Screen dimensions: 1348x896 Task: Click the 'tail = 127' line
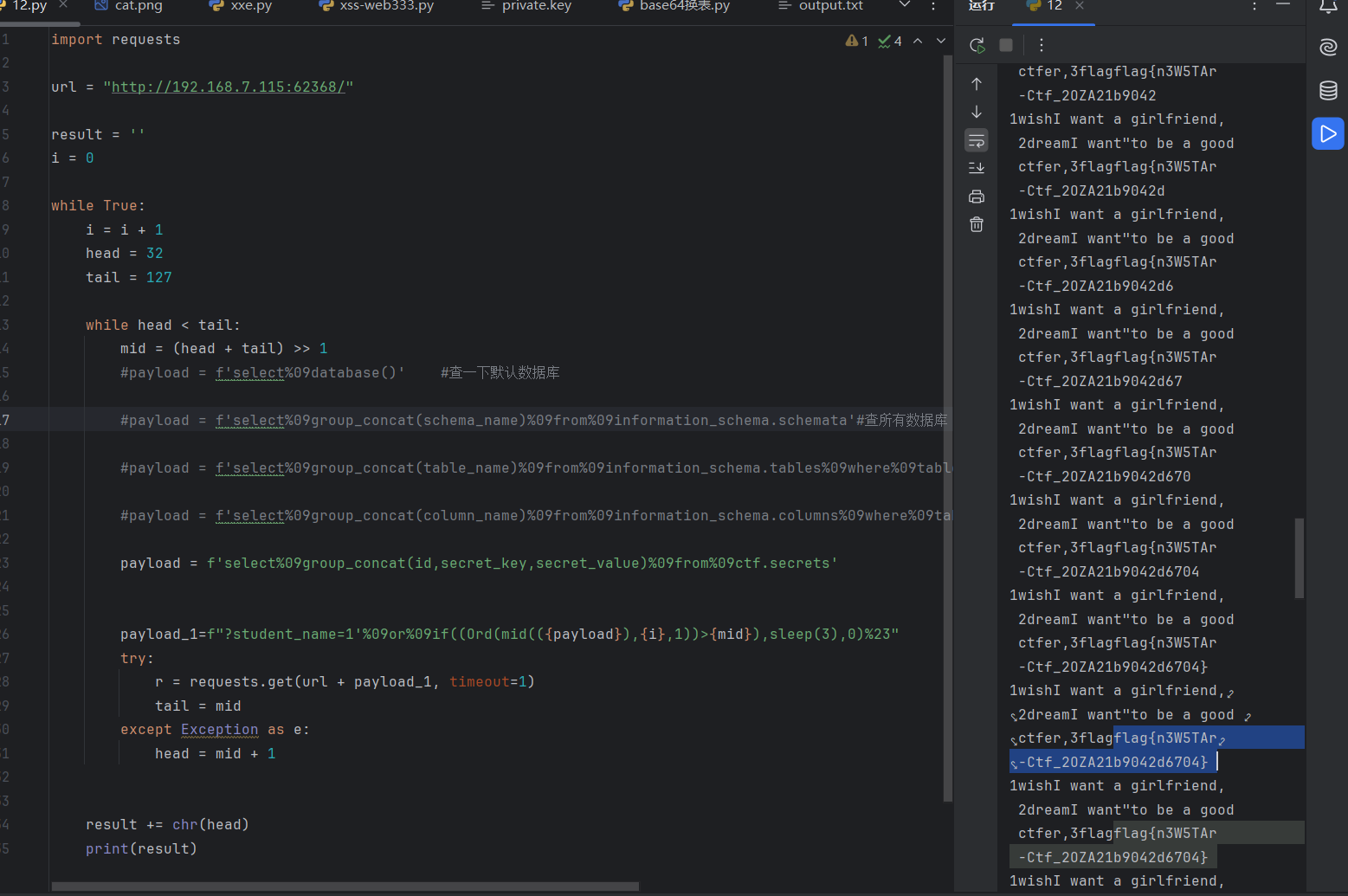tap(129, 278)
